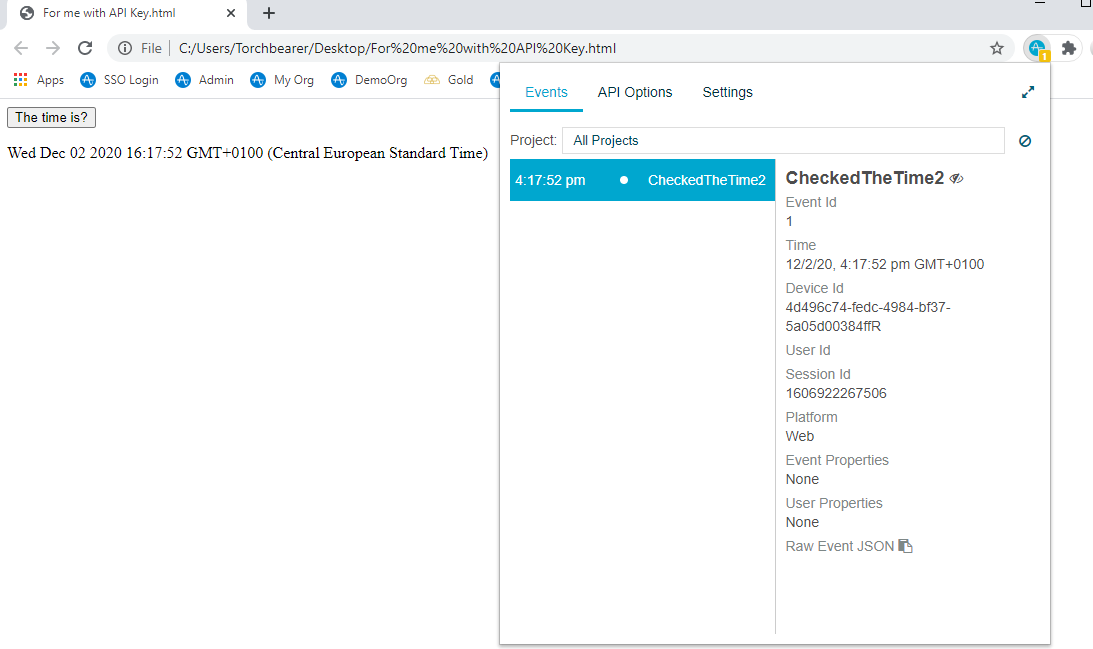Viewport: 1093px width, 649px height.
Task: Click the CheckedTheTime2 detail heading
Action: tap(864, 178)
